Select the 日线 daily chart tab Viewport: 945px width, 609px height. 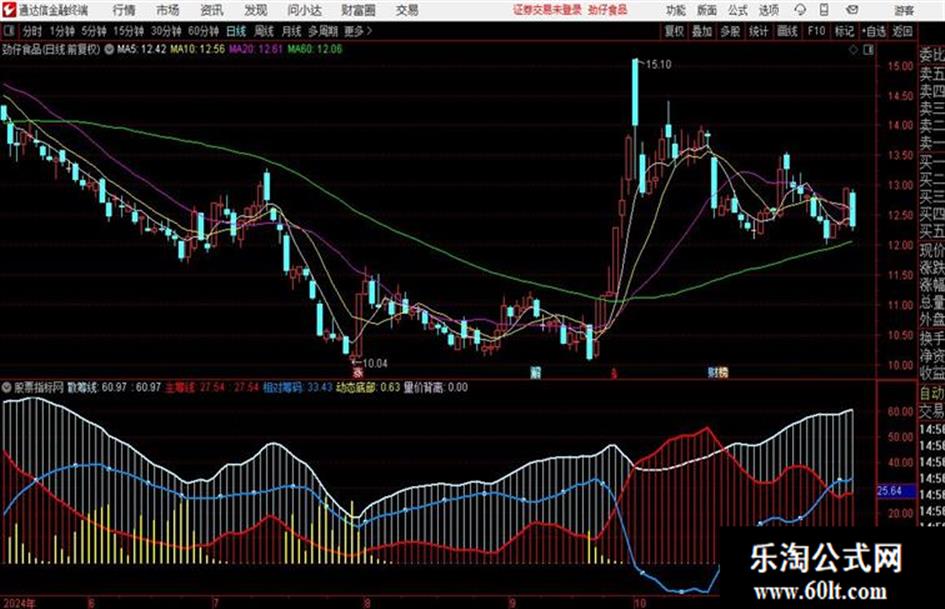pyautogui.click(x=236, y=31)
